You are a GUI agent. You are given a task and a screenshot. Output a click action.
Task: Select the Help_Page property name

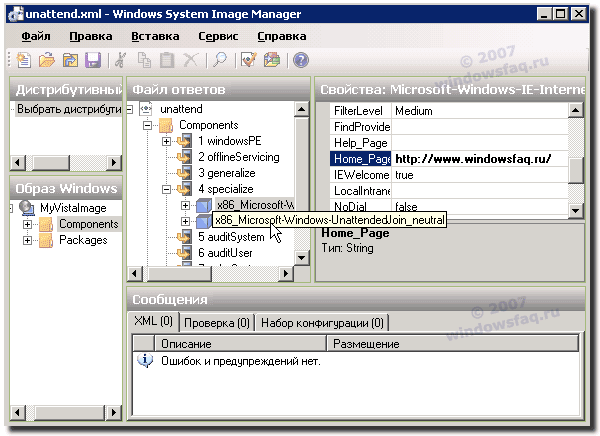click(360, 143)
